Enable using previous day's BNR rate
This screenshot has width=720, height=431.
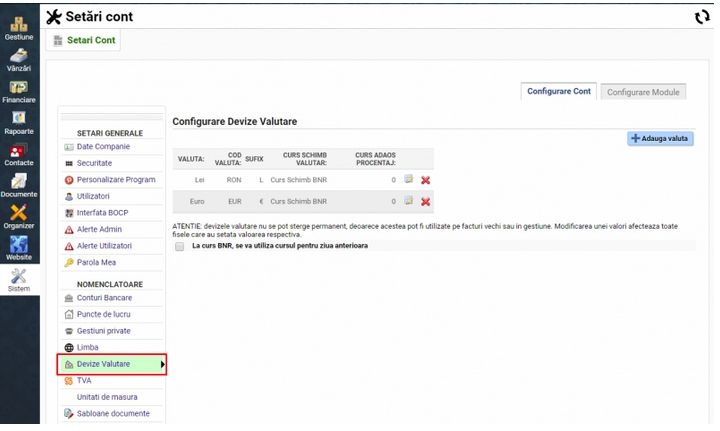tap(179, 245)
